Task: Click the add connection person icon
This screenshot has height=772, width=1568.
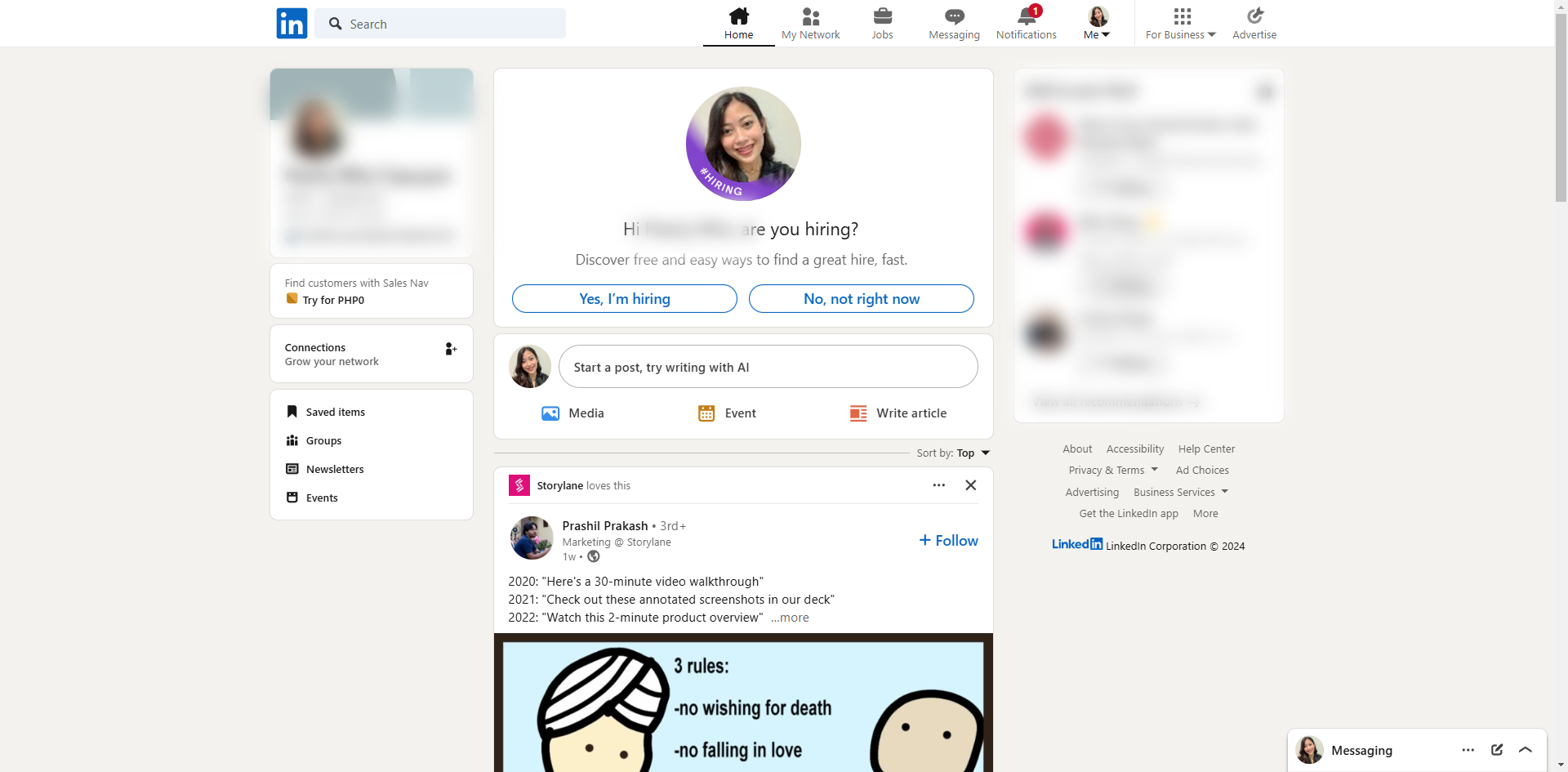Action: click(451, 349)
